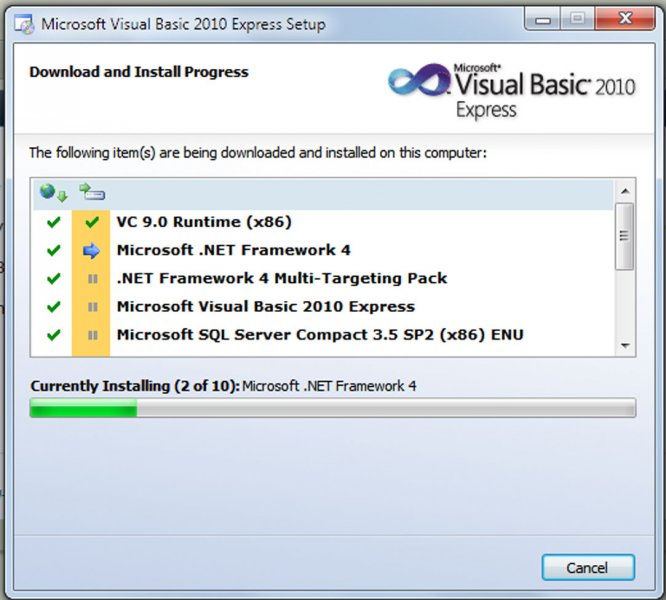Click the installation progress bar
The width and height of the screenshot is (666, 600).
[x=333, y=408]
